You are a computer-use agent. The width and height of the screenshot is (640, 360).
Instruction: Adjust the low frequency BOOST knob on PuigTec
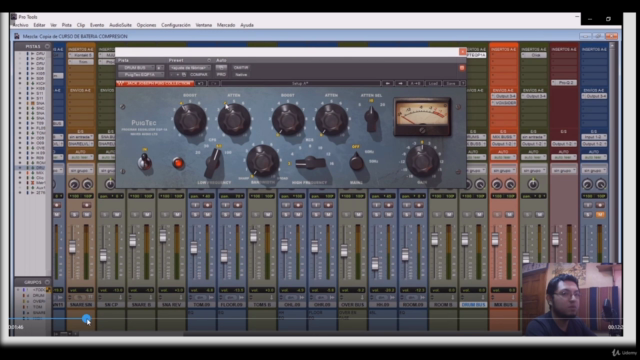[190, 119]
